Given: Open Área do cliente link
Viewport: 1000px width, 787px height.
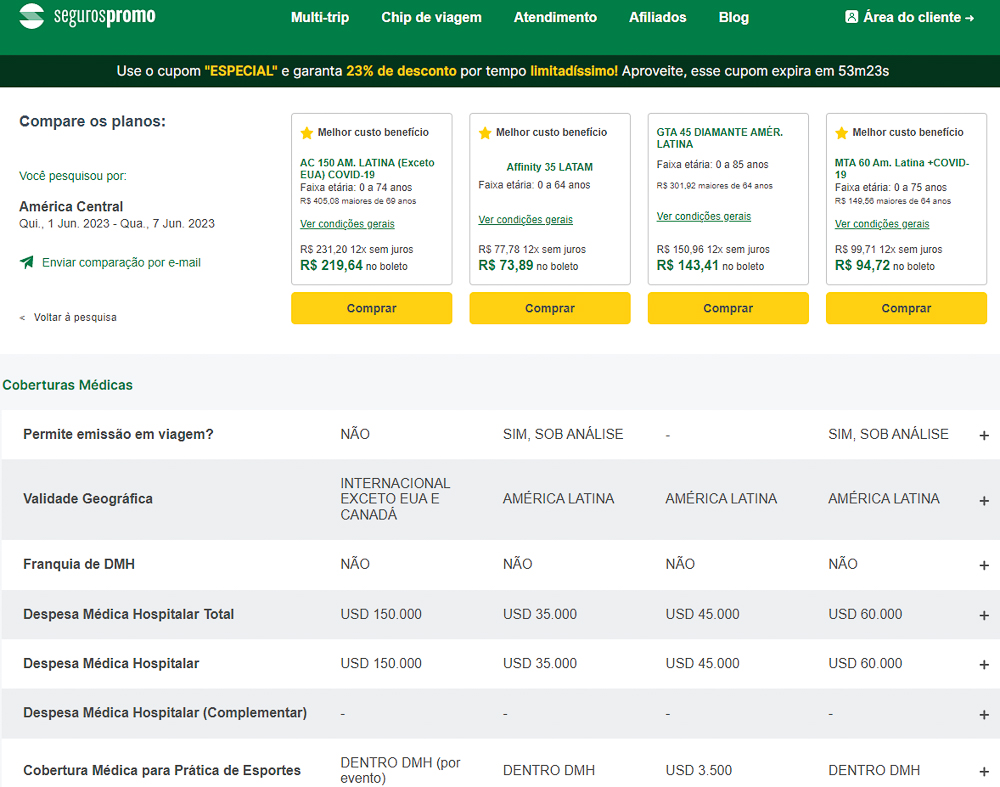Looking at the screenshot, I should click(x=910, y=17).
